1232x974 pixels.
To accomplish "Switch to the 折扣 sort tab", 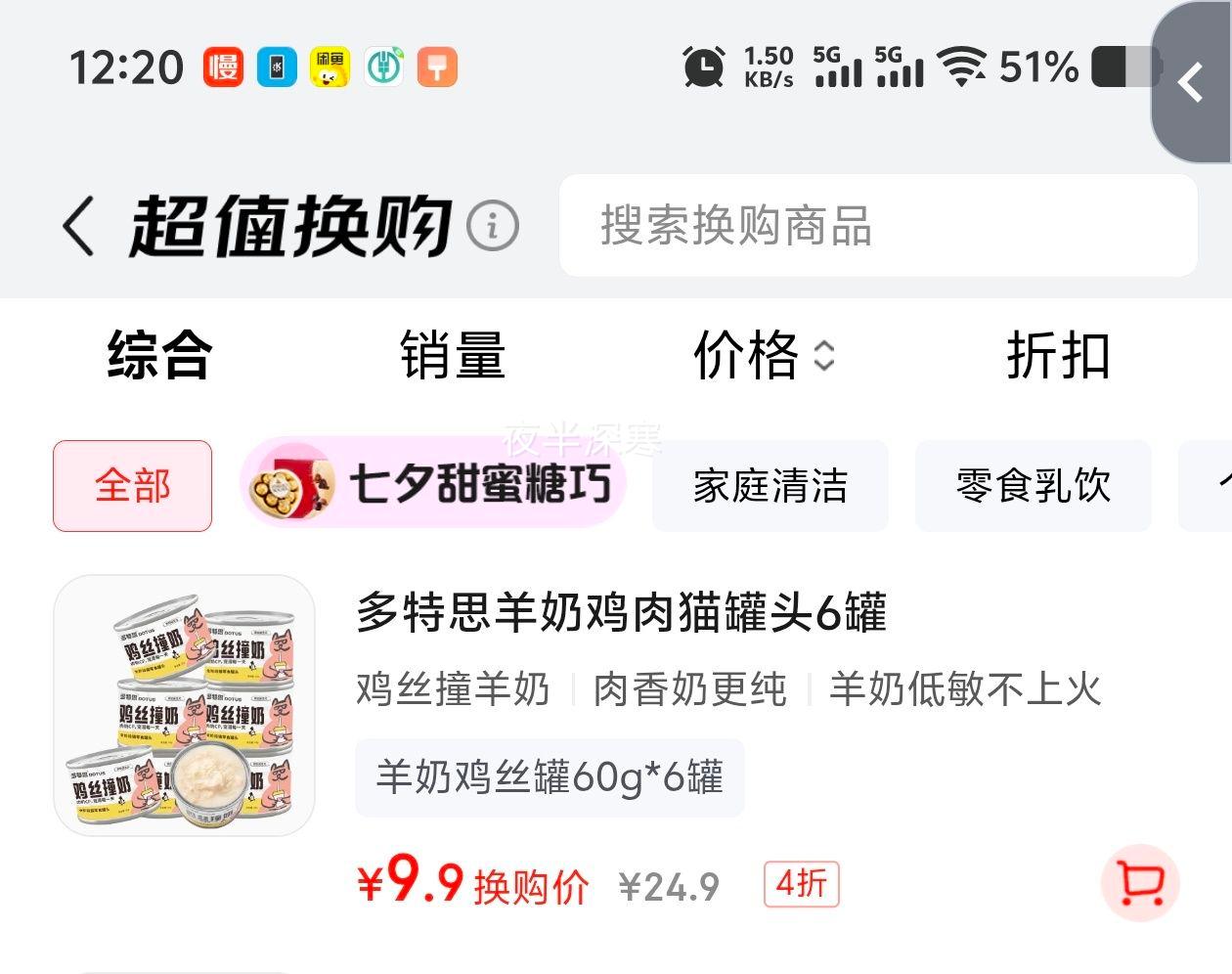I will 1059,355.
